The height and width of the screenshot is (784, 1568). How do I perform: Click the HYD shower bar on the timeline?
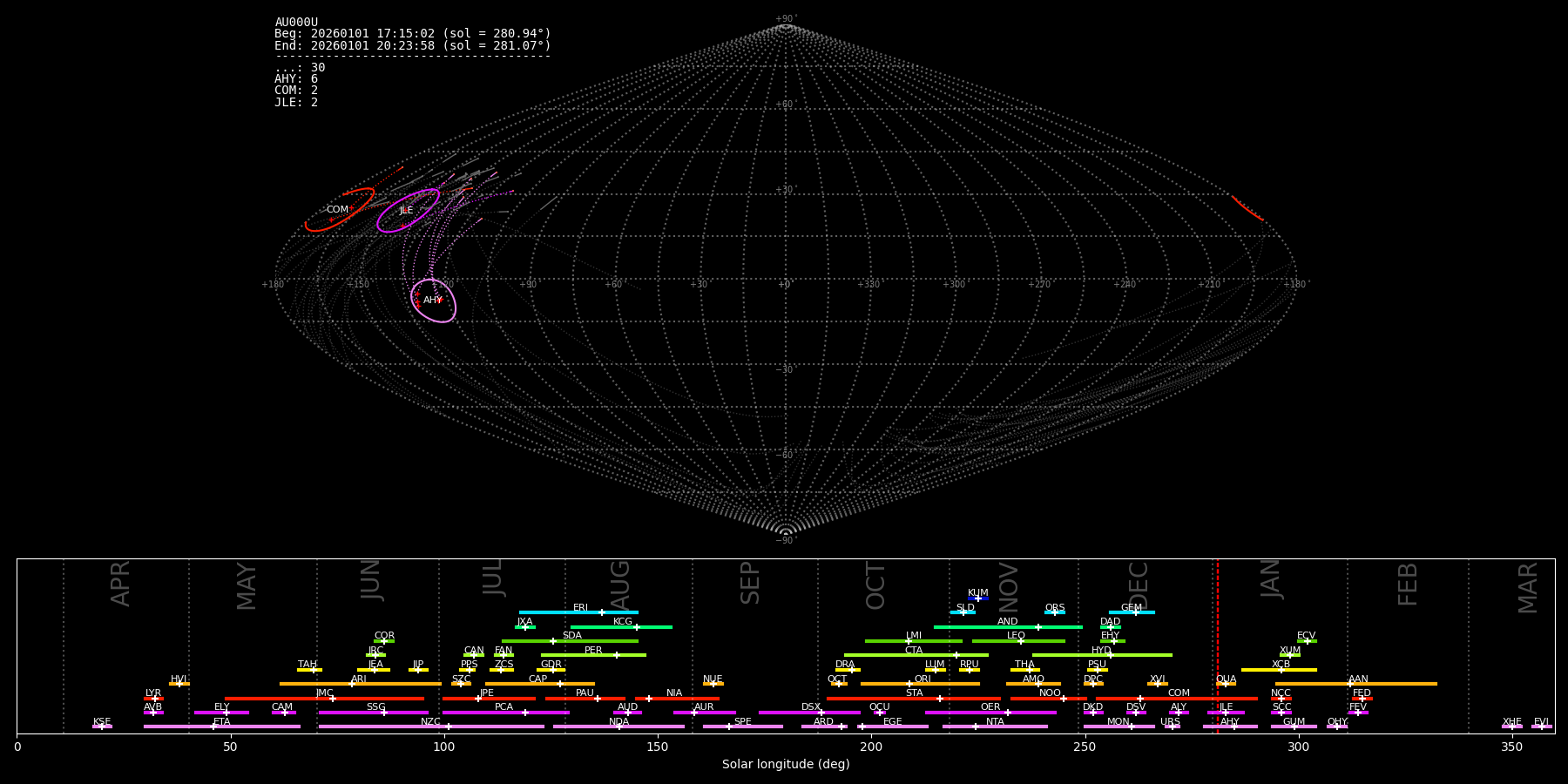1102,655
